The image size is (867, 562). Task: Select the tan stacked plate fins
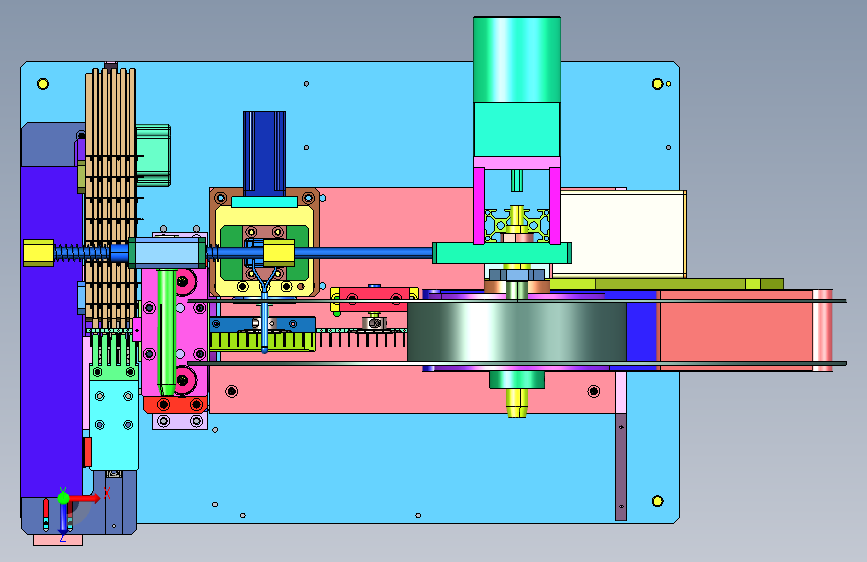(111, 197)
